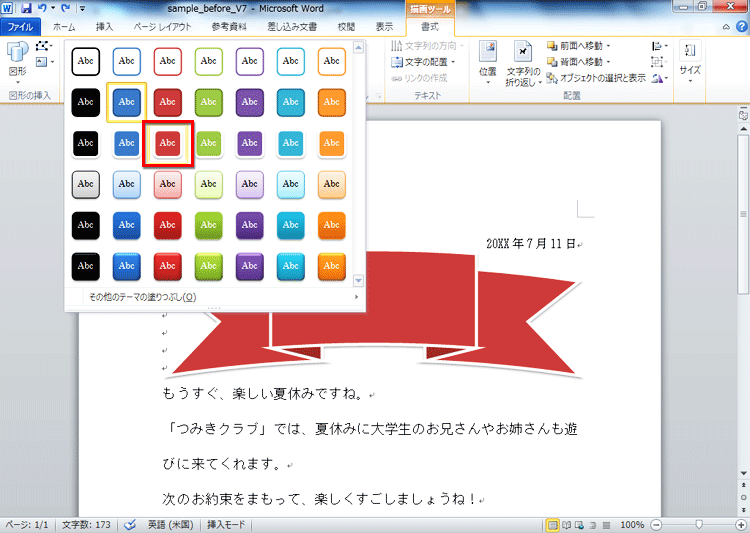Open the ホーム tab
This screenshot has width=750, height=533.
pos(64,27)
